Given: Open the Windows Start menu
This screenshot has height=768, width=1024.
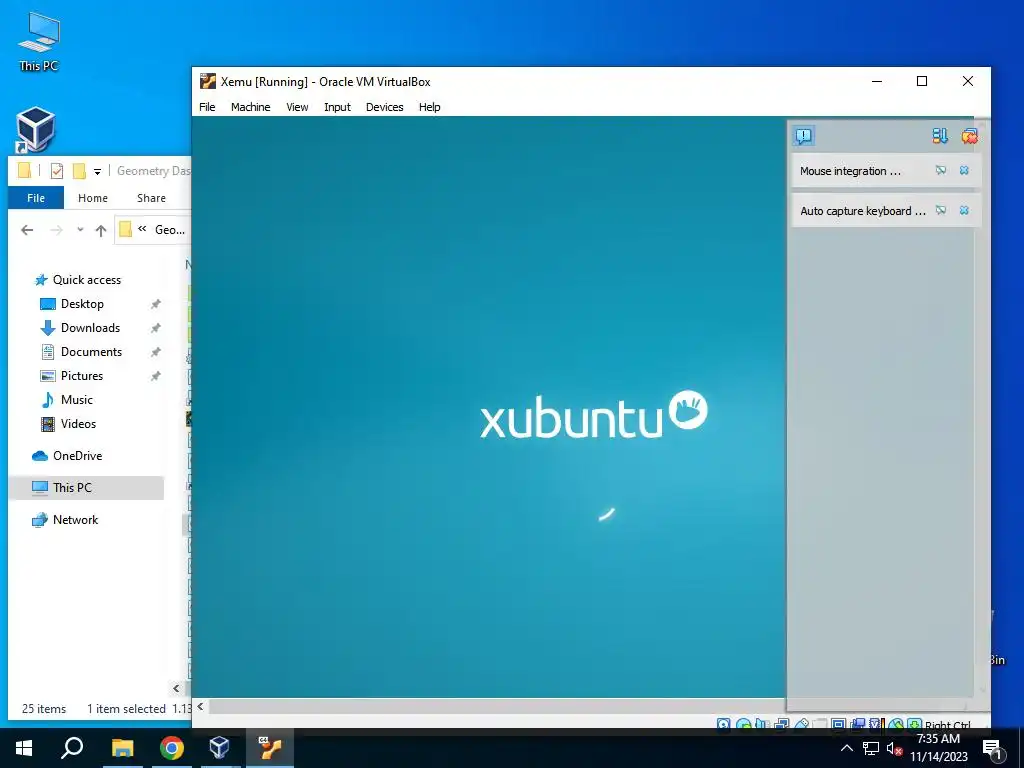Looking at the screenshot, I should pos(24,748).
